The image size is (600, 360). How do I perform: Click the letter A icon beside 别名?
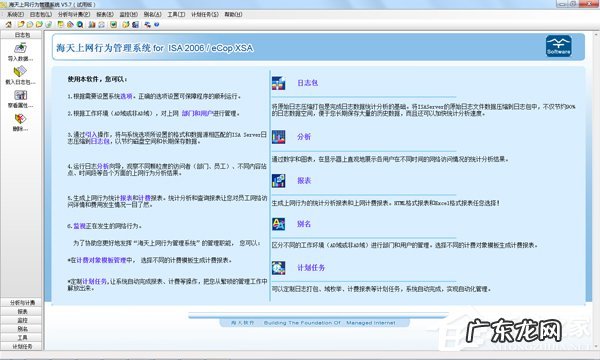point(279,224)
